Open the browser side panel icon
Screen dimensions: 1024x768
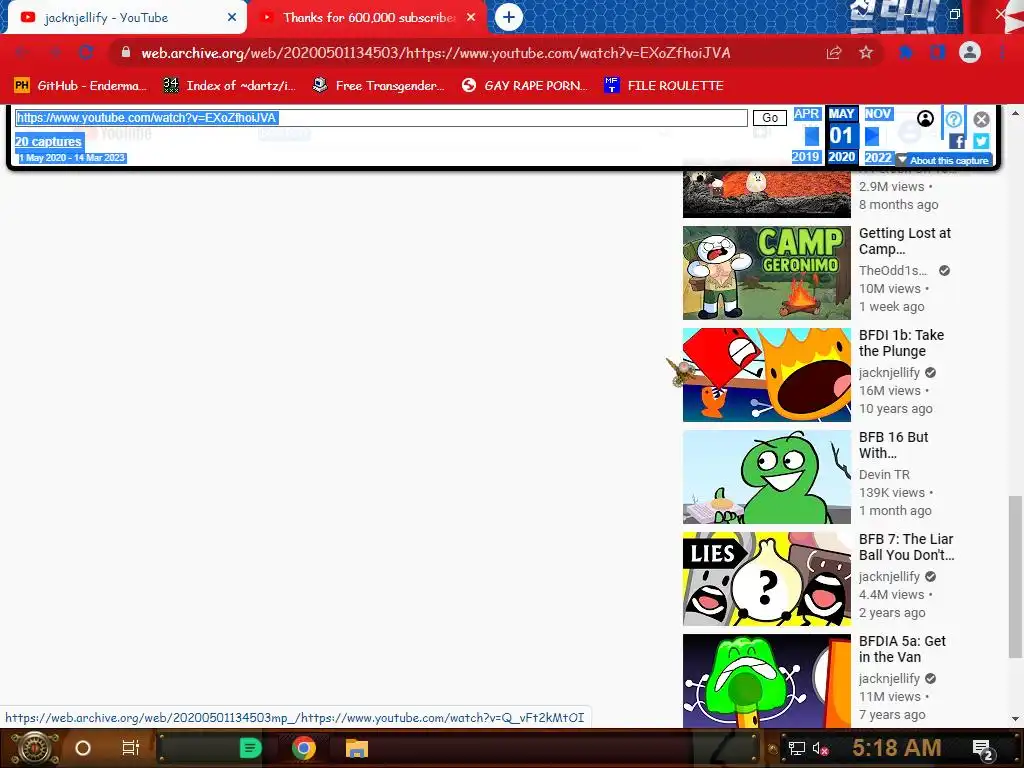pyautogui.click(x=938, y=53)
